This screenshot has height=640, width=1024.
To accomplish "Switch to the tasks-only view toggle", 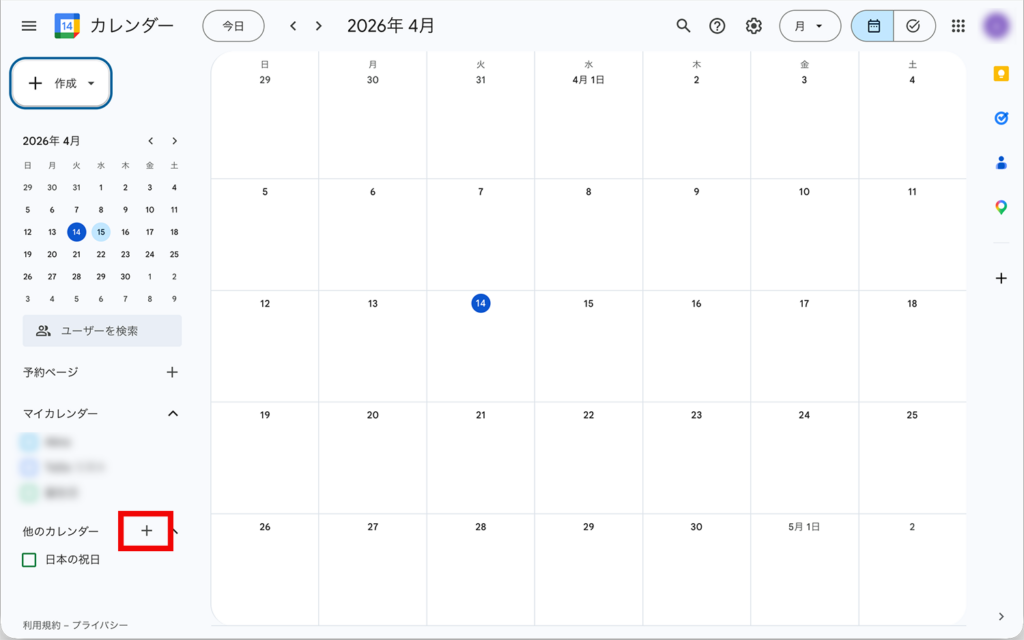I will (x=913, y=26).
